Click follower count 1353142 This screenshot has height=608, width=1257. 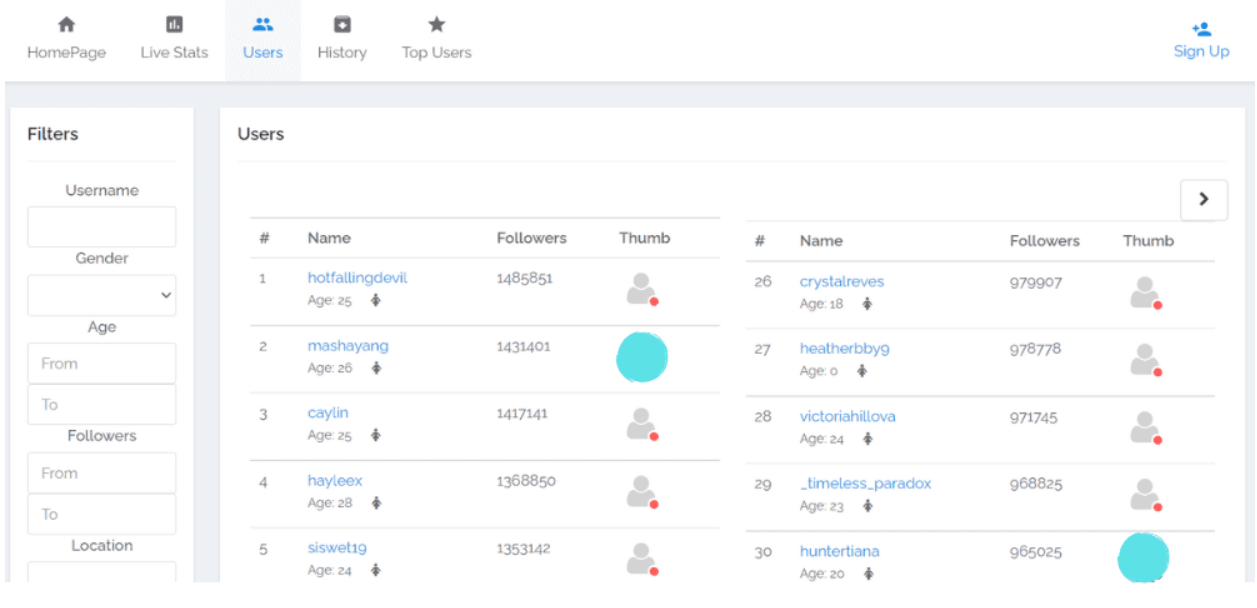point(523,548)
